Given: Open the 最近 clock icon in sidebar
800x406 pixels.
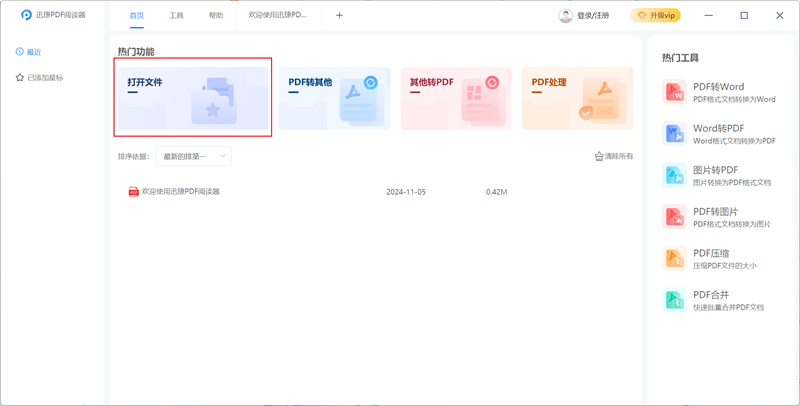Looking at the screenshot, I should (19, 52).
